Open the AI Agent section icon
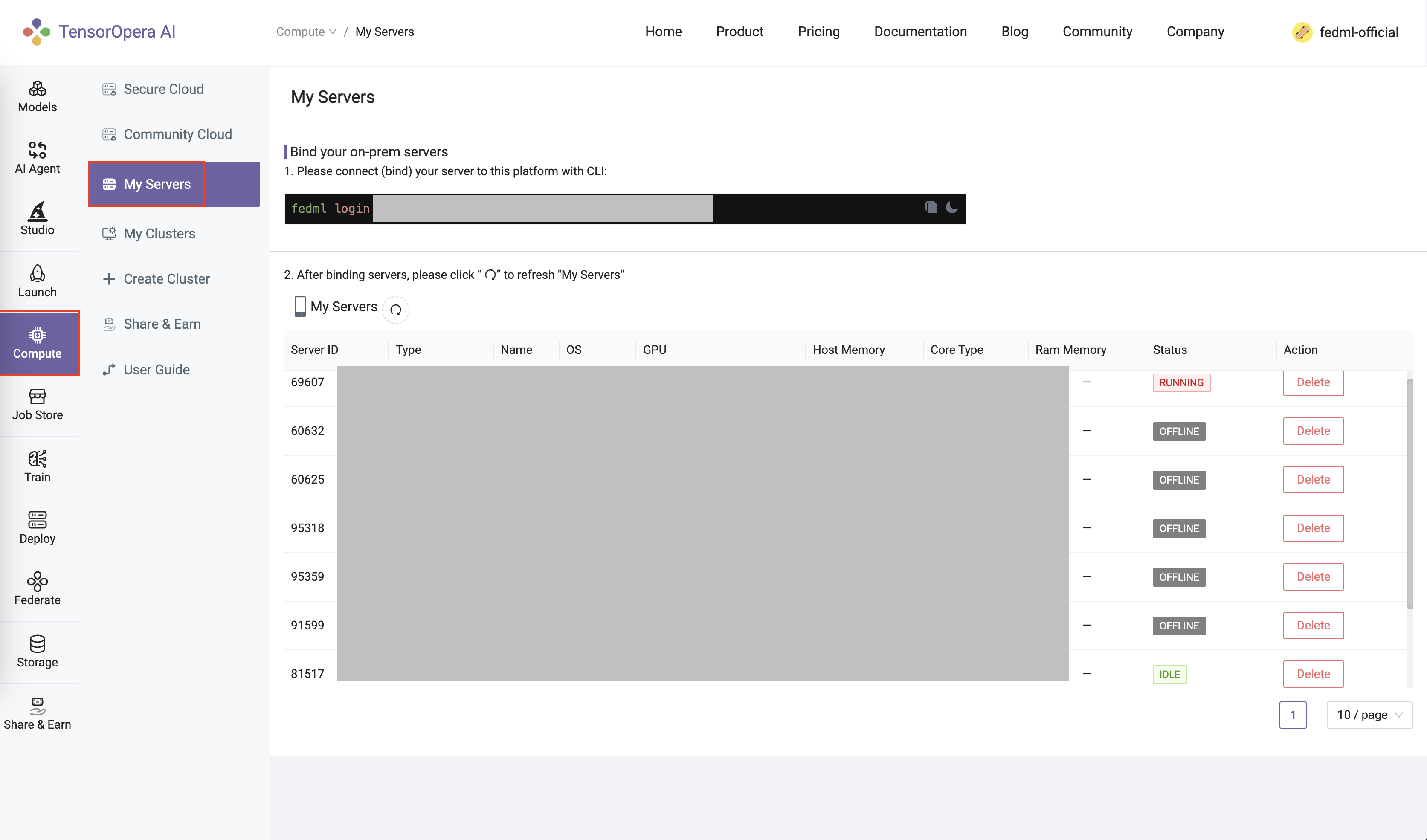The height and width of the screenshot is (840, 1427). click(38, 150)
